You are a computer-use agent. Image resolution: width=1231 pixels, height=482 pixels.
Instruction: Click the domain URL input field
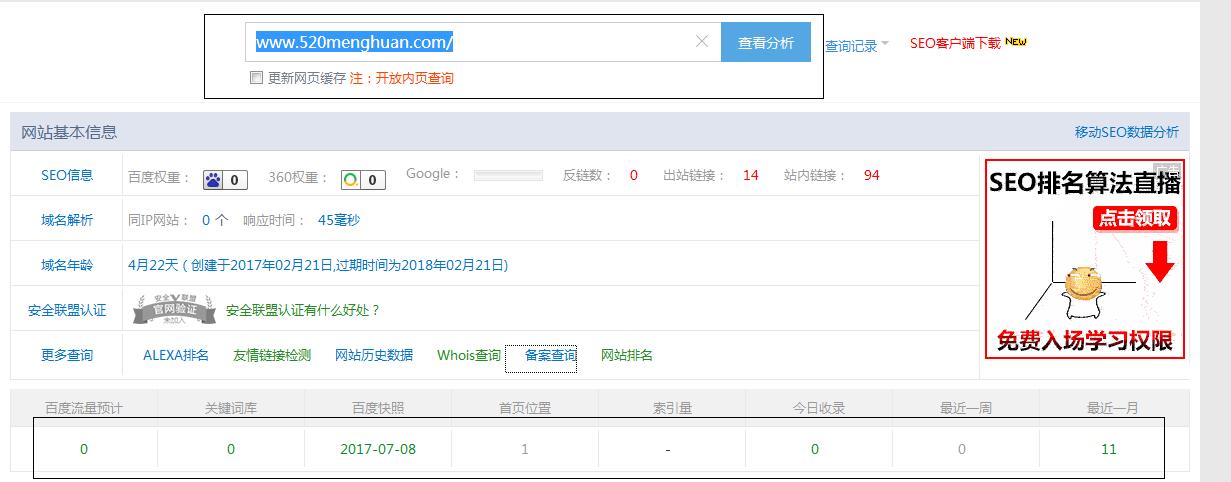pos(470,42)
